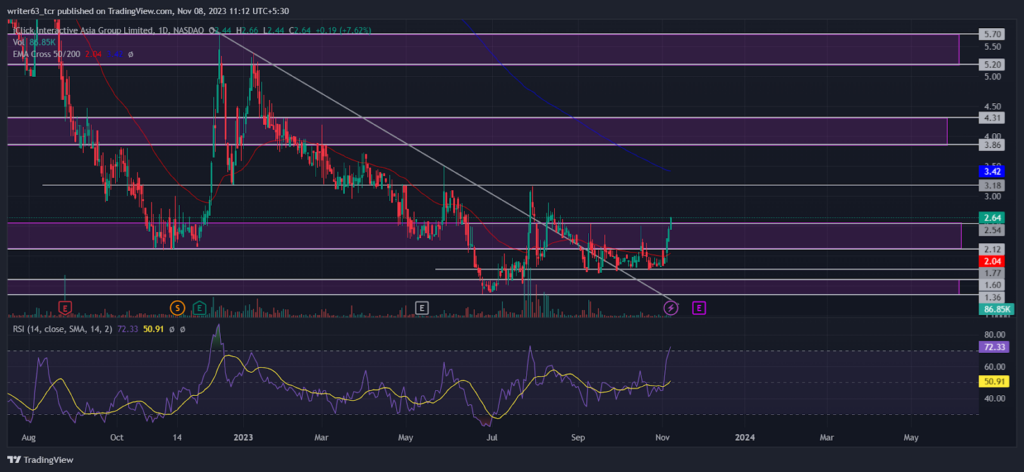Click the red 2.04 EMA price label

click(994, 260)
